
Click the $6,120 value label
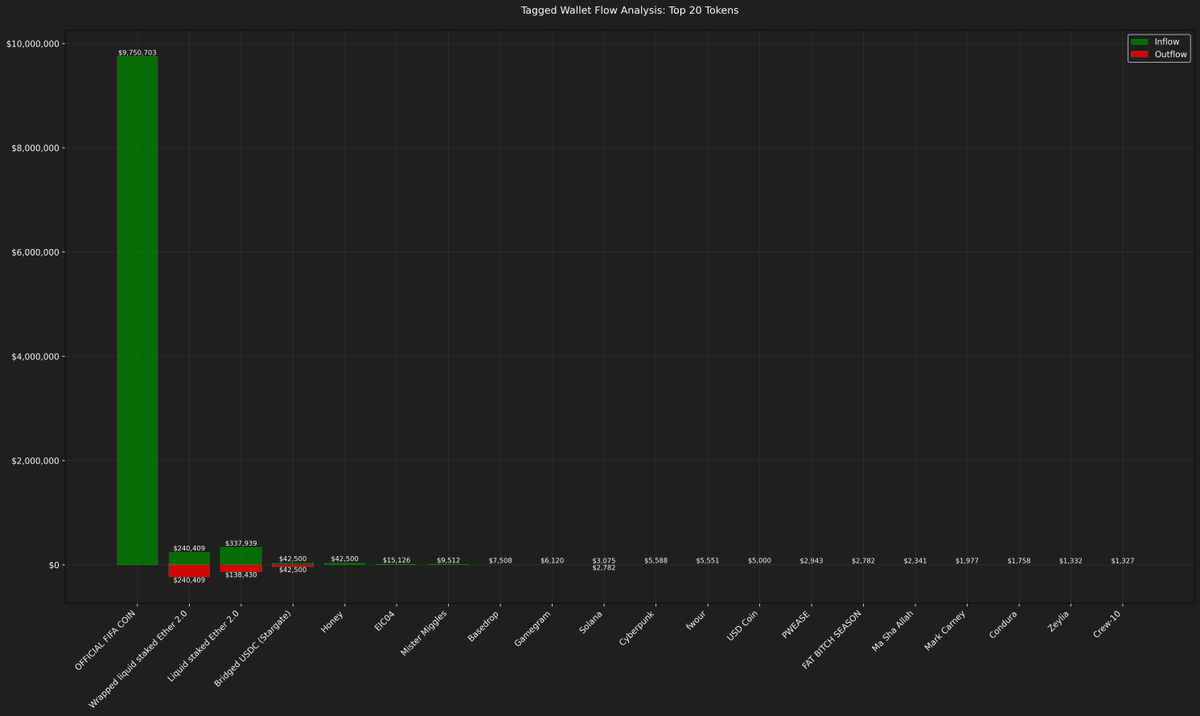tap(553, 560)
